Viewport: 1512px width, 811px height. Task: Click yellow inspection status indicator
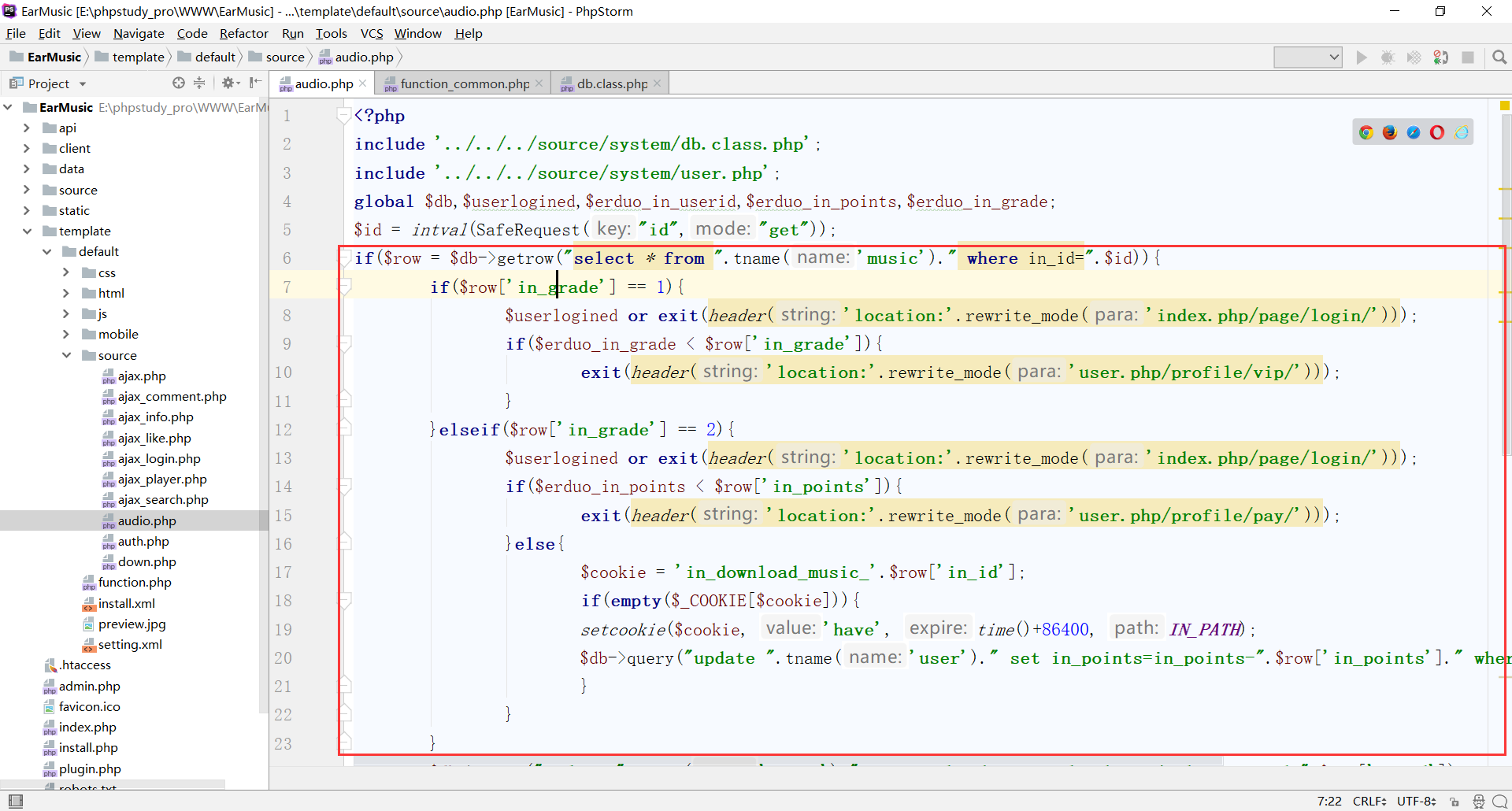[1505, 105]
